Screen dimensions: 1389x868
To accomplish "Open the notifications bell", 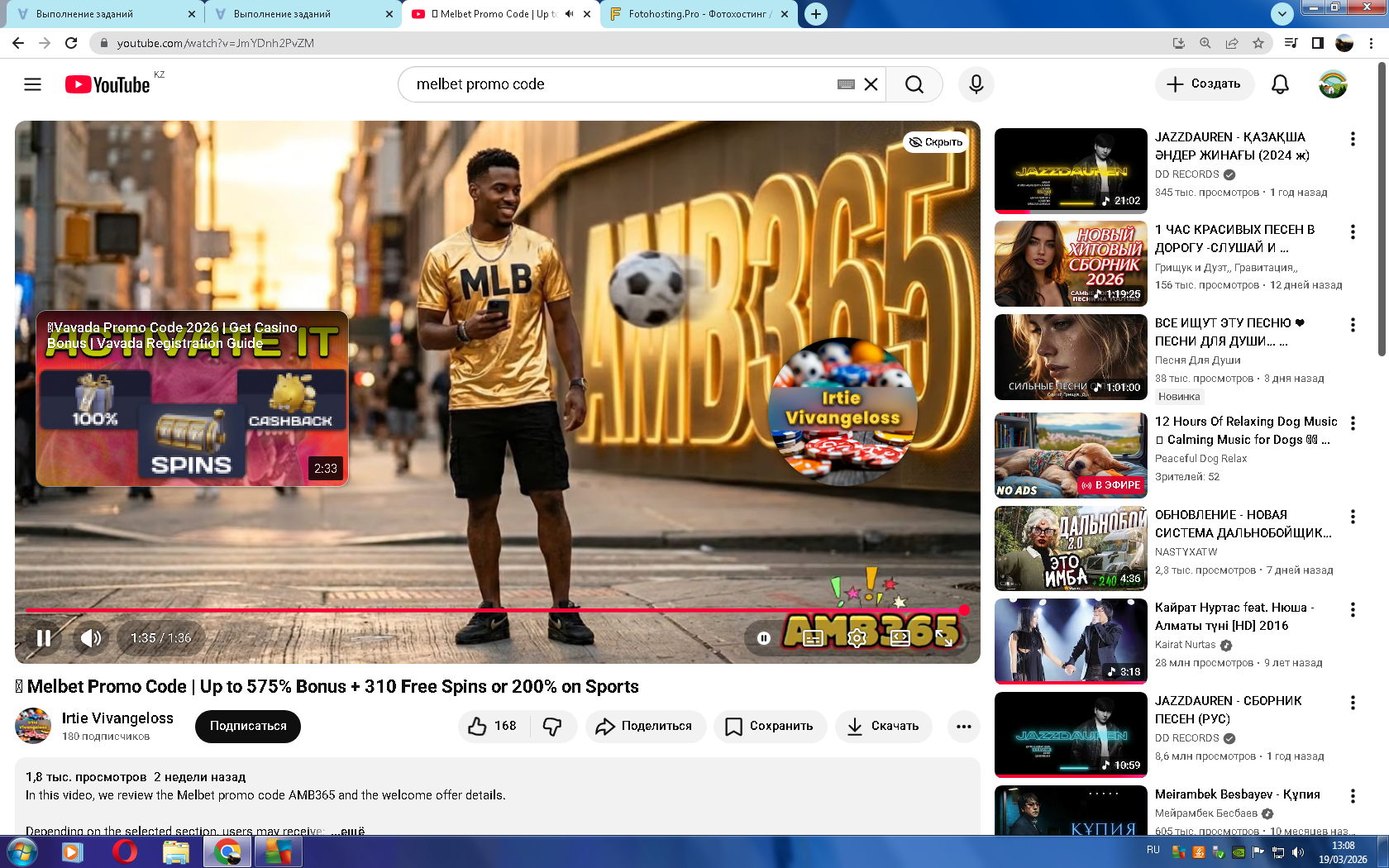I will point(1279,84).
